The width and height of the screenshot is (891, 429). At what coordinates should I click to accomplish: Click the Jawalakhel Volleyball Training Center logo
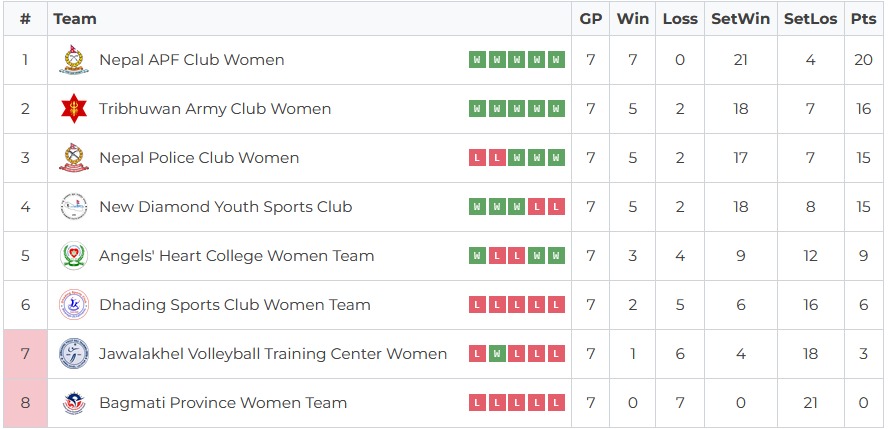pyautogui.click(x=73, y=354)
